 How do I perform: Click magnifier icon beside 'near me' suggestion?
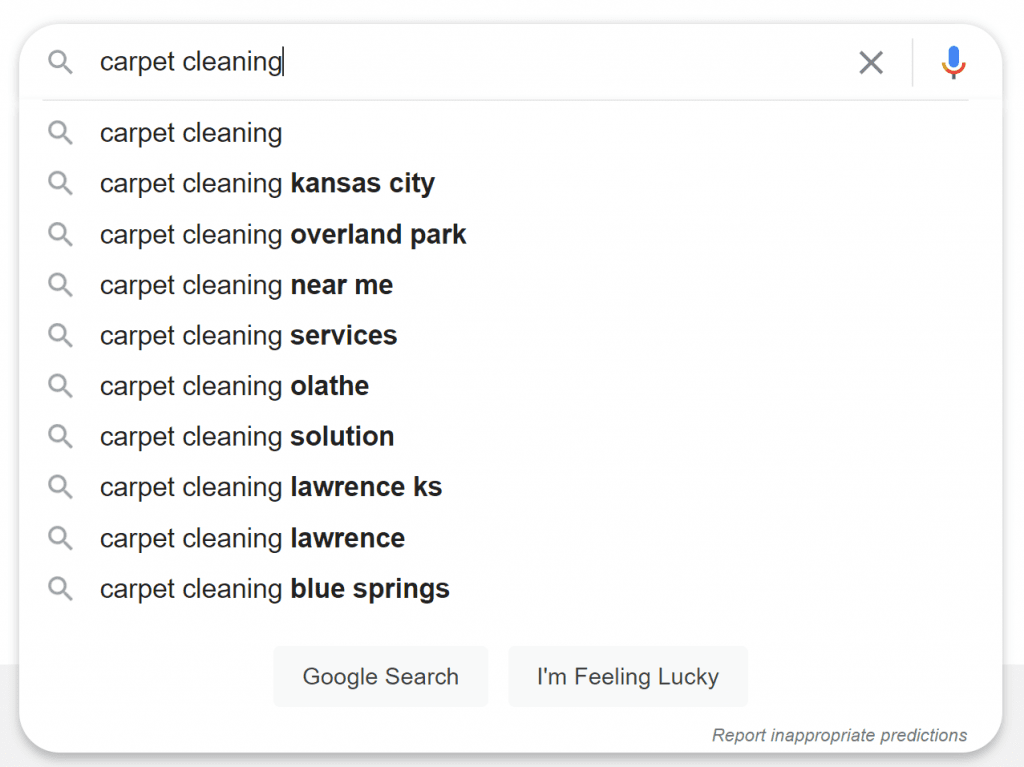[60, 285]
